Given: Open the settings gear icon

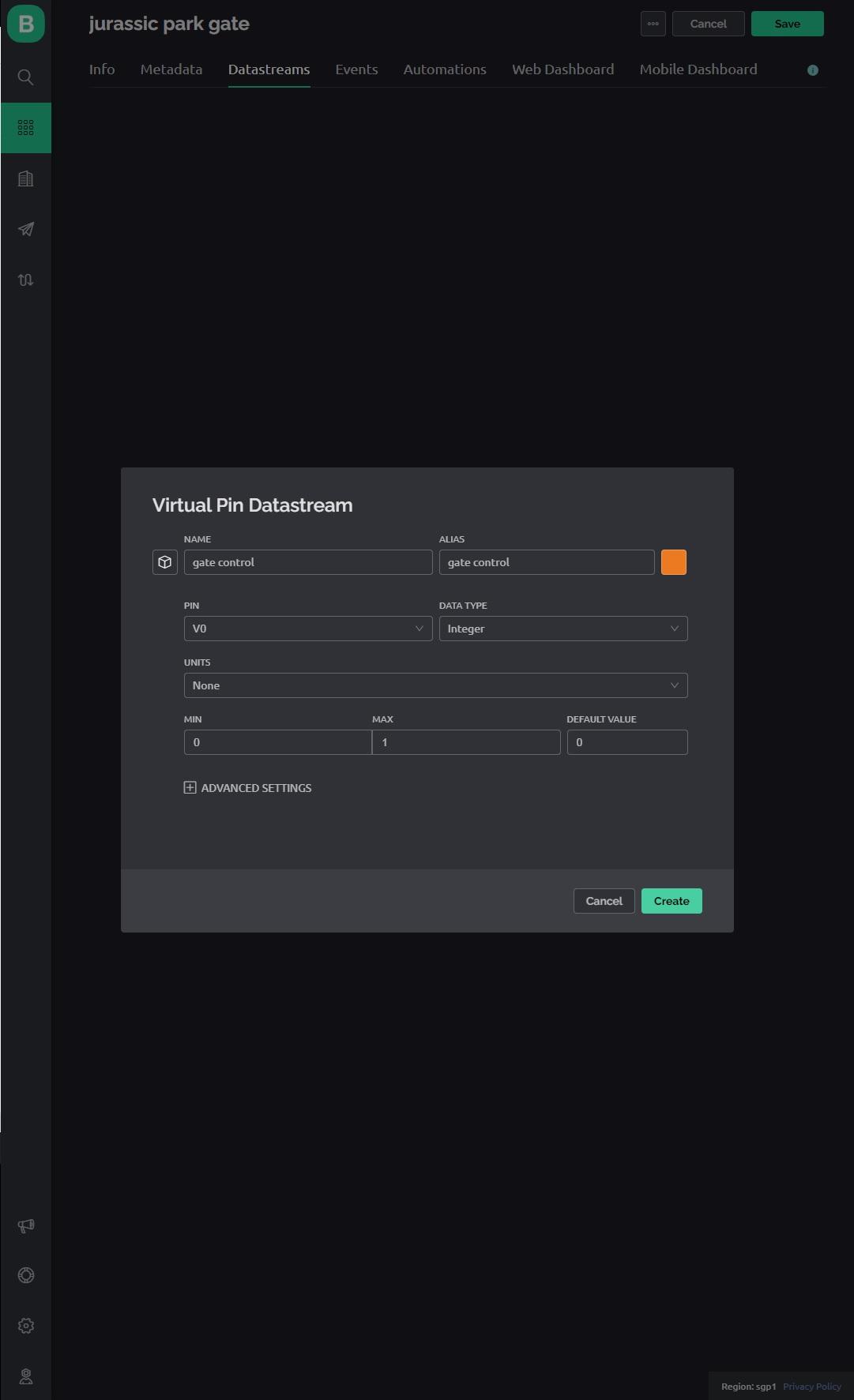Looking at the screenshot, I should click(x=25, y=1326).
